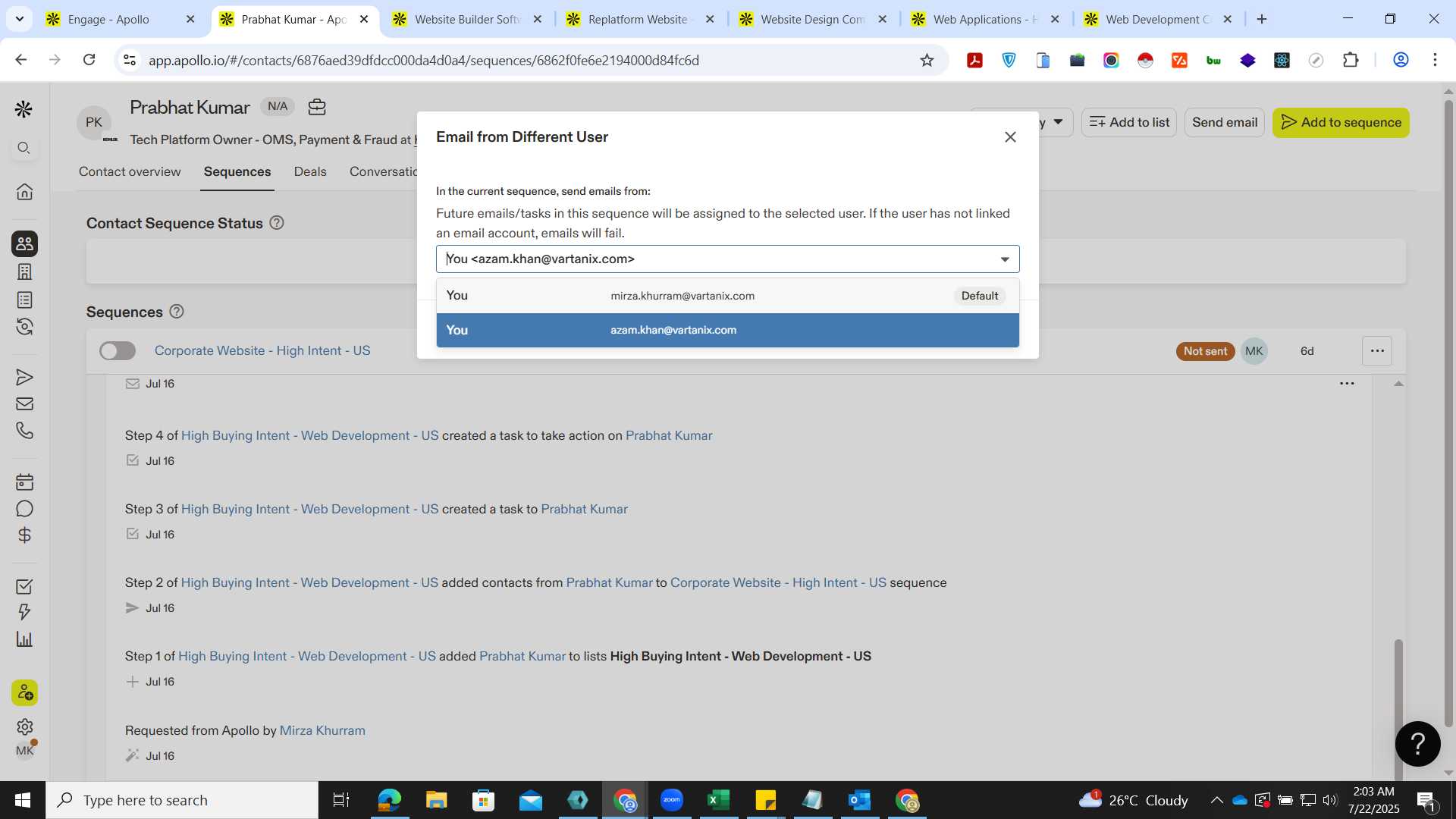Switch to Replatform Website browser tab
The height and width of the screenshot is (819, 1456).
(641, 19)
